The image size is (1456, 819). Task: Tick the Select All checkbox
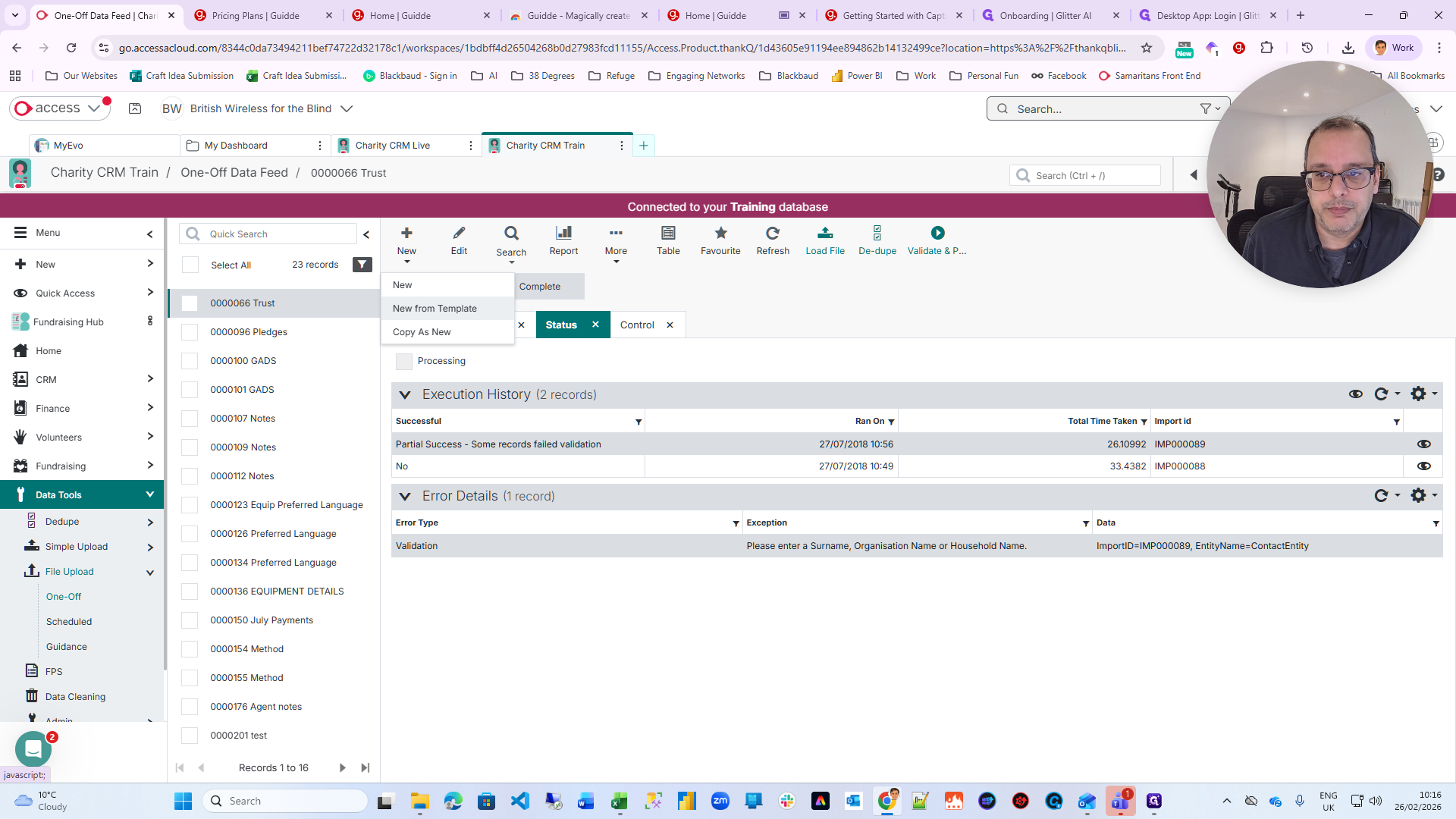tap(190, 265)
